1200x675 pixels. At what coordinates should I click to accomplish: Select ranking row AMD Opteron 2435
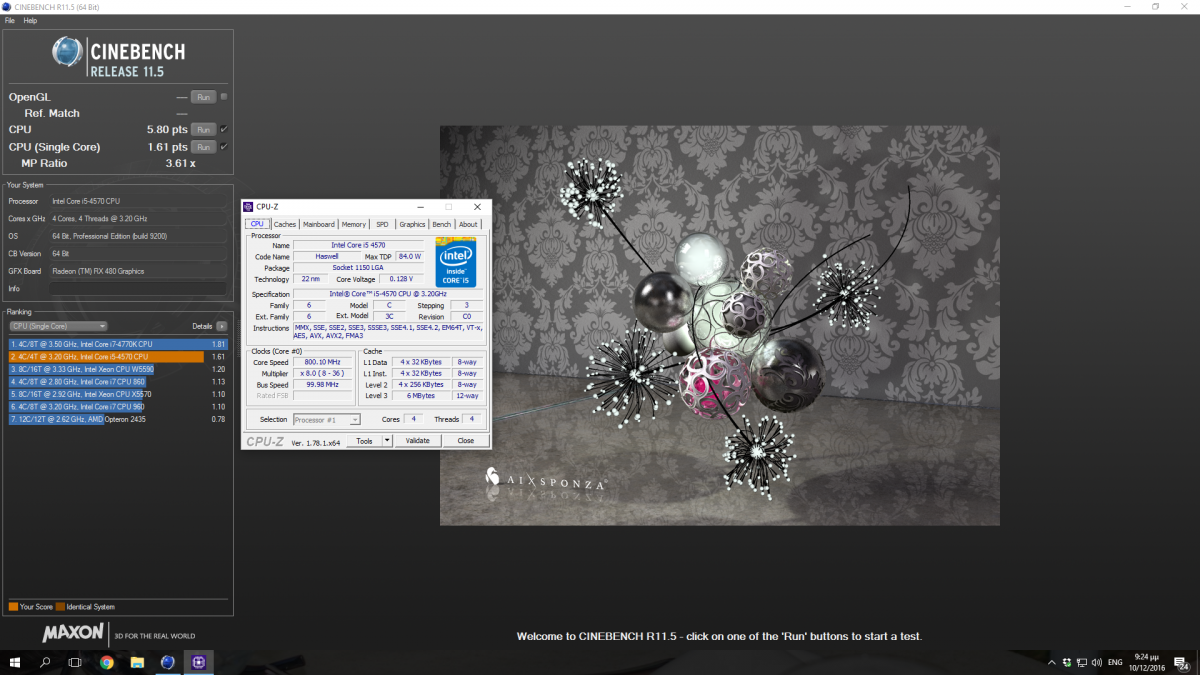tap(118, 419)
